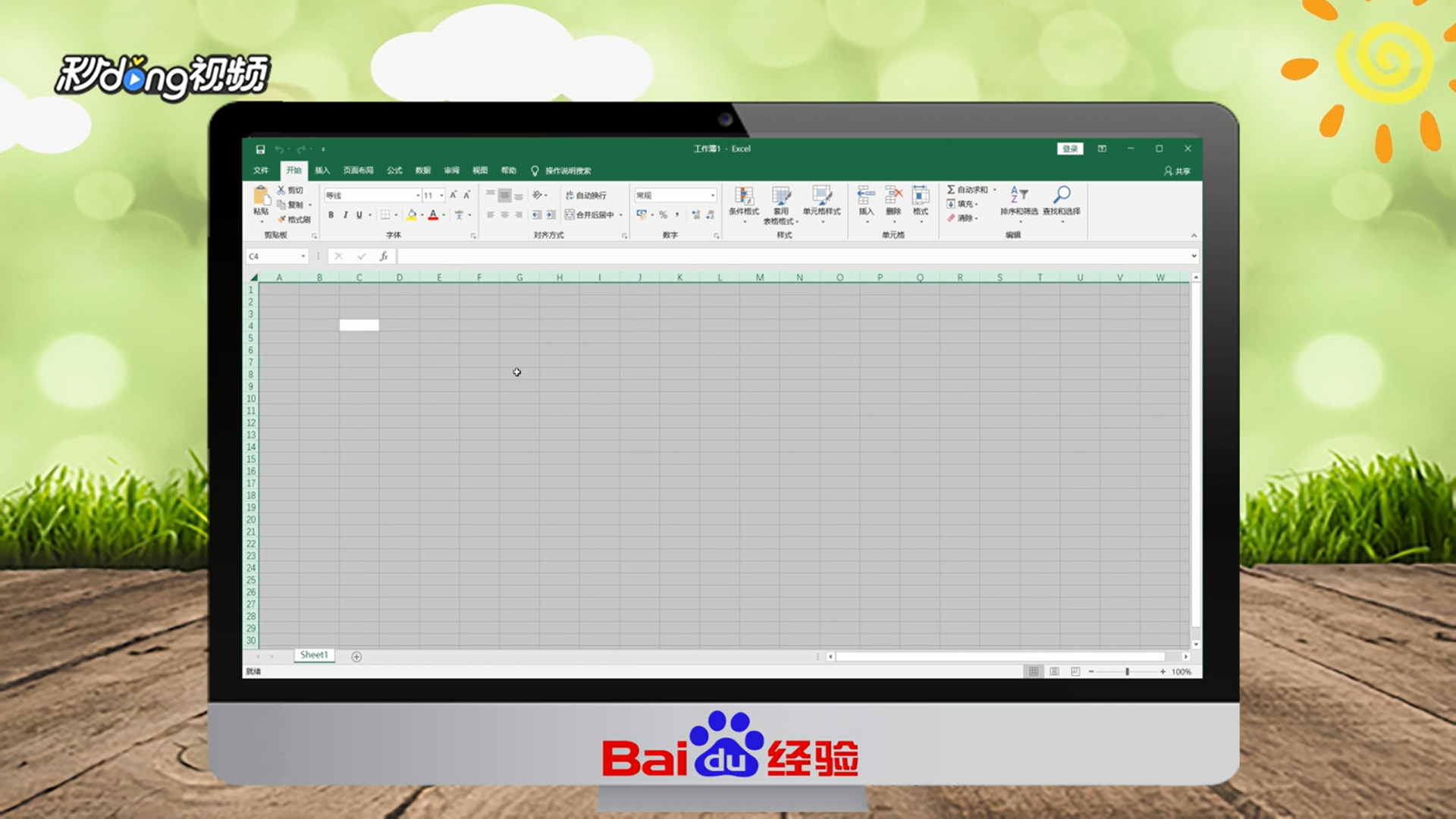Image resolution: width=1456 pixels, height=819 pixels.
Task: Click the Share (共享) button
Action: coord(1178,171)
